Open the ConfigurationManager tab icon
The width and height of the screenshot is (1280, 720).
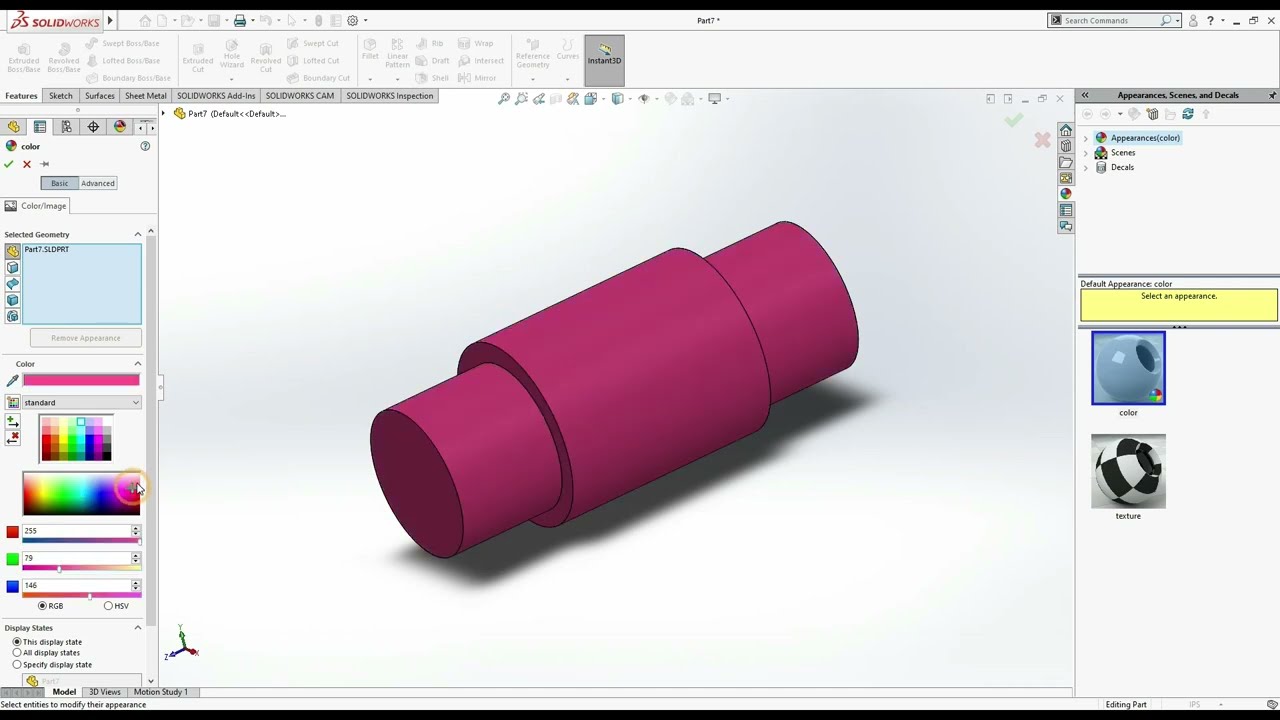tap(66, 127)
